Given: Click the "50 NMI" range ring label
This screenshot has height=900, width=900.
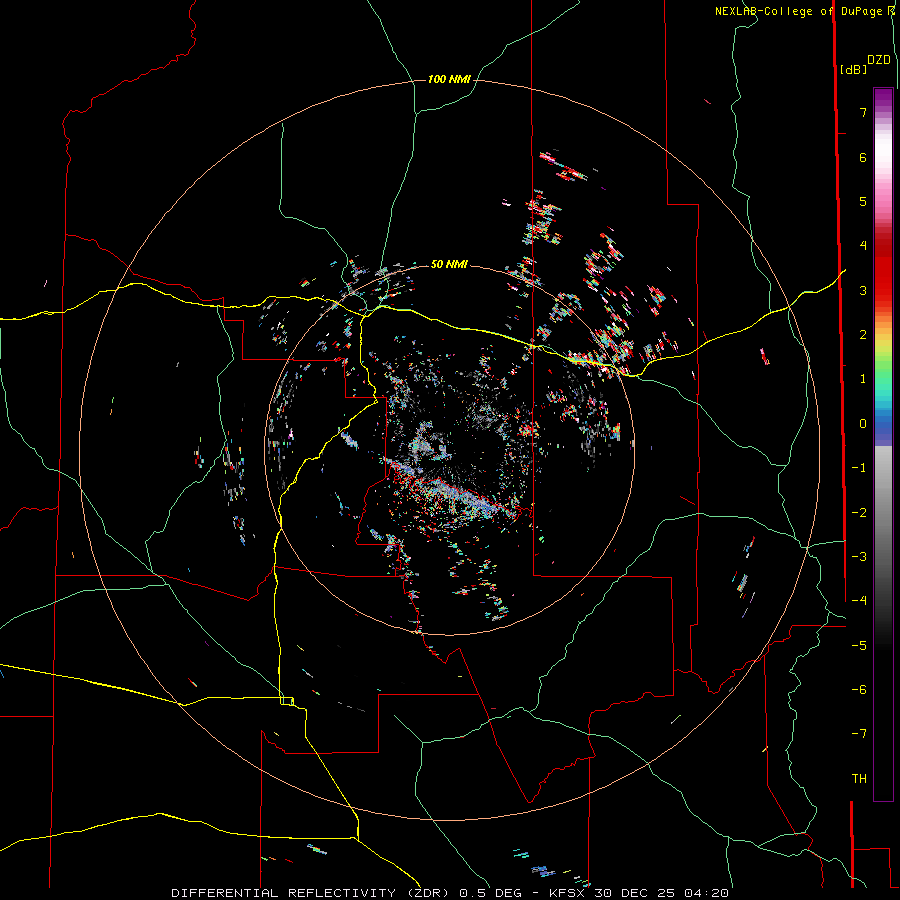Looking at the screenshot, I should tap(449, 264).
